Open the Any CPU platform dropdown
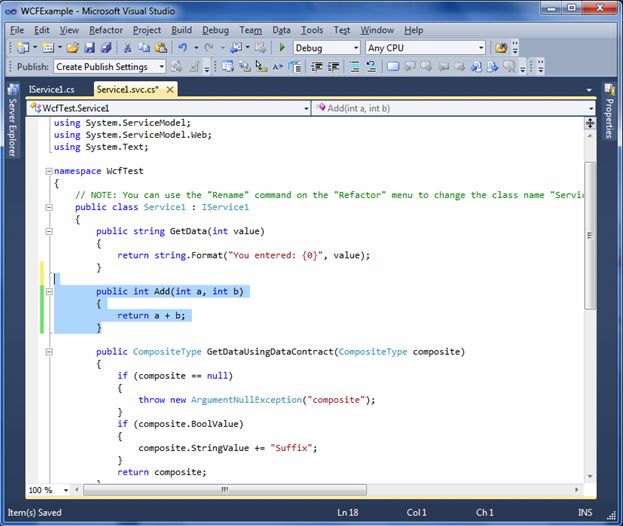Screen dimensions: 623x526 pyautogui.click(x=481, y=48)
